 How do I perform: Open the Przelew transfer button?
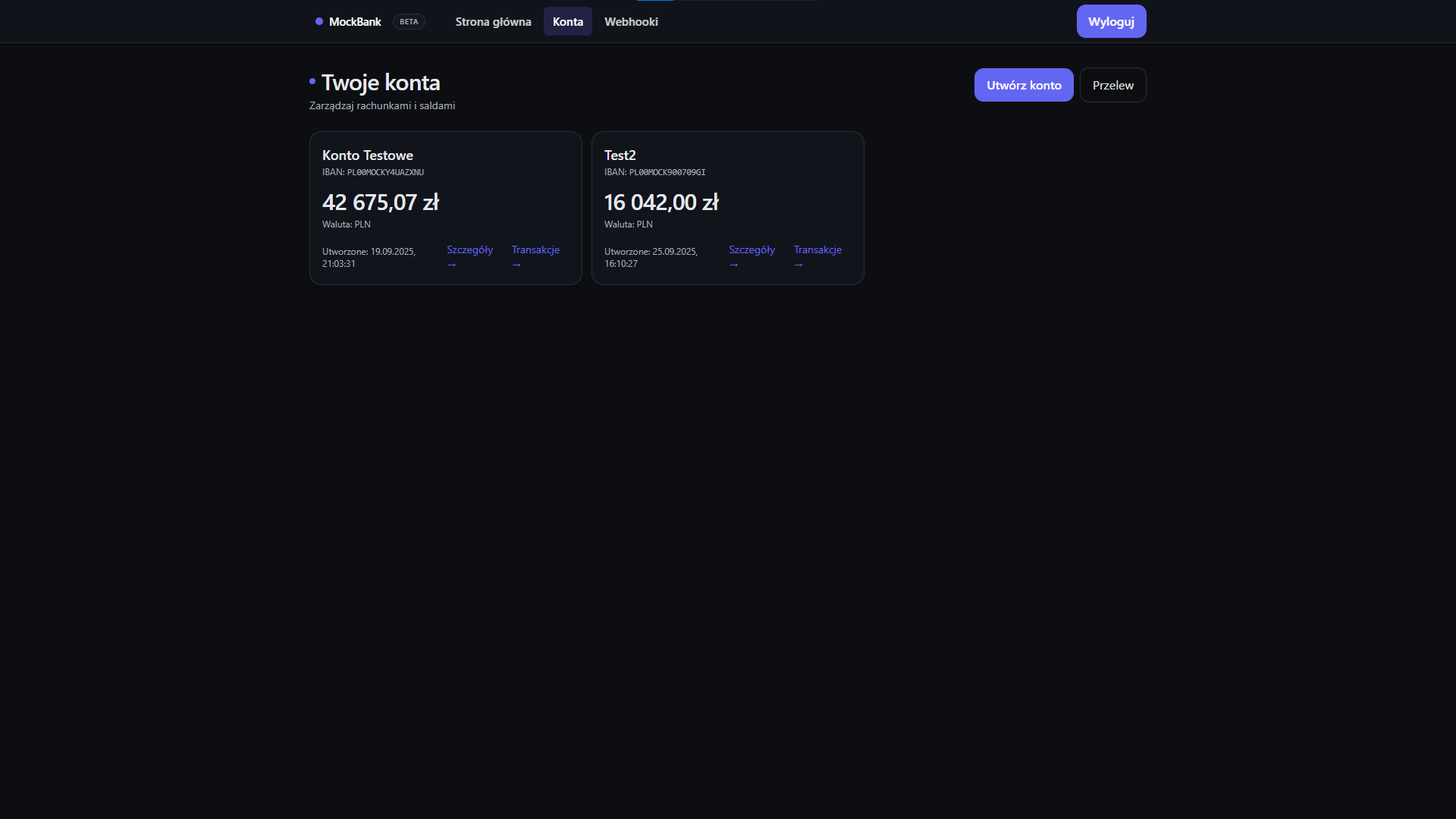point(1112,85)
